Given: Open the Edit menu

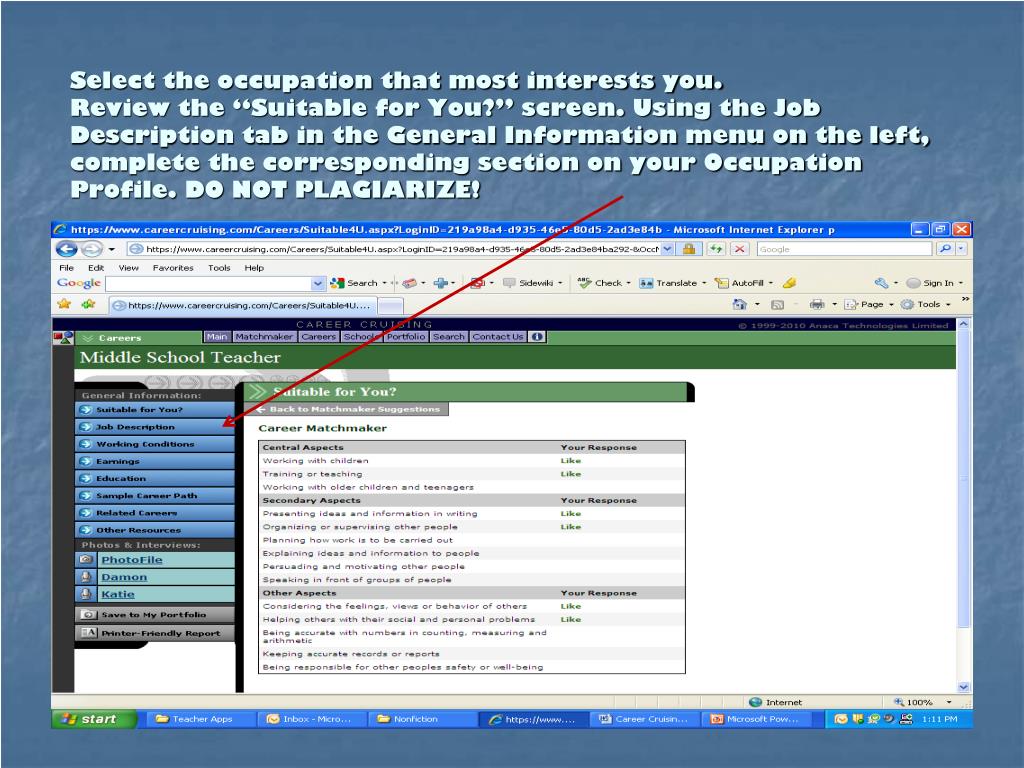Looking at the screenshot, I should [x=96, y=268].
